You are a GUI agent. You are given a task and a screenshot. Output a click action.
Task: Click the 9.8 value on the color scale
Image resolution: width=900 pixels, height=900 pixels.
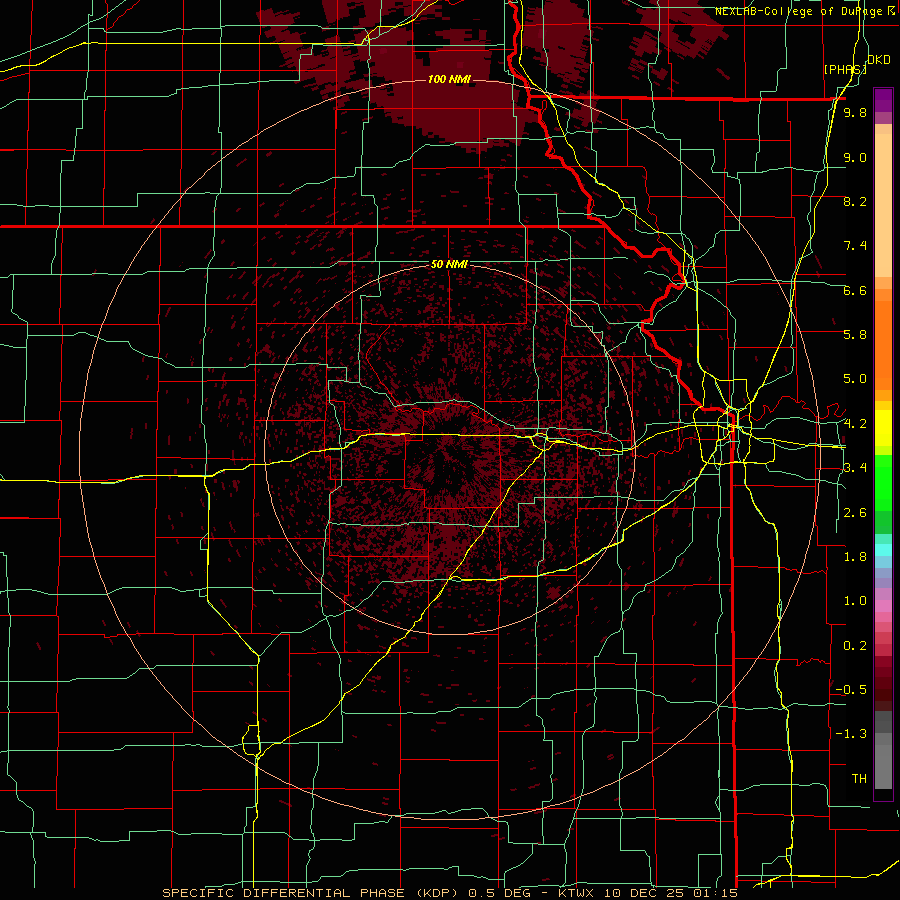tap(855, 112)
